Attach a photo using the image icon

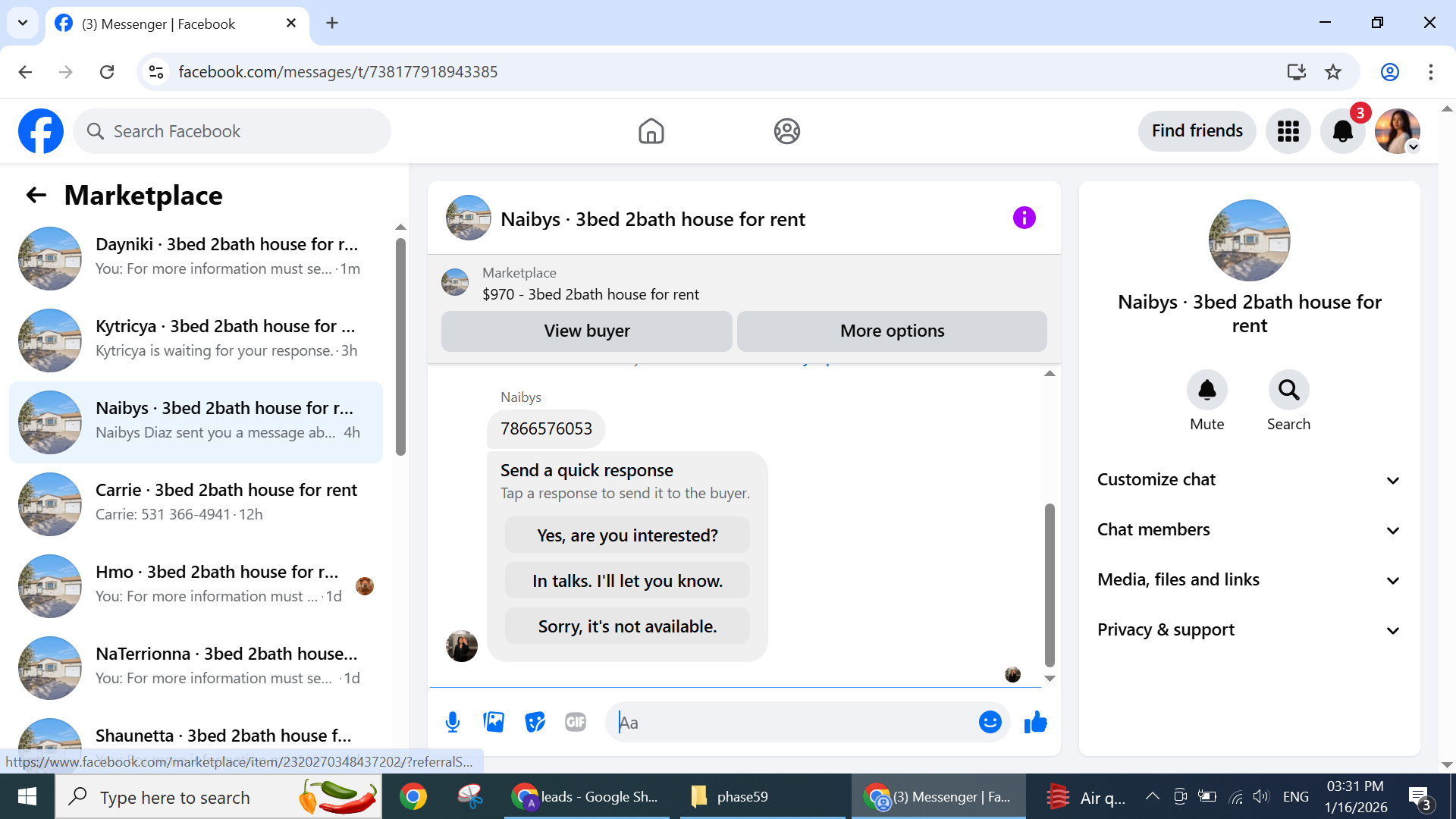494,722
